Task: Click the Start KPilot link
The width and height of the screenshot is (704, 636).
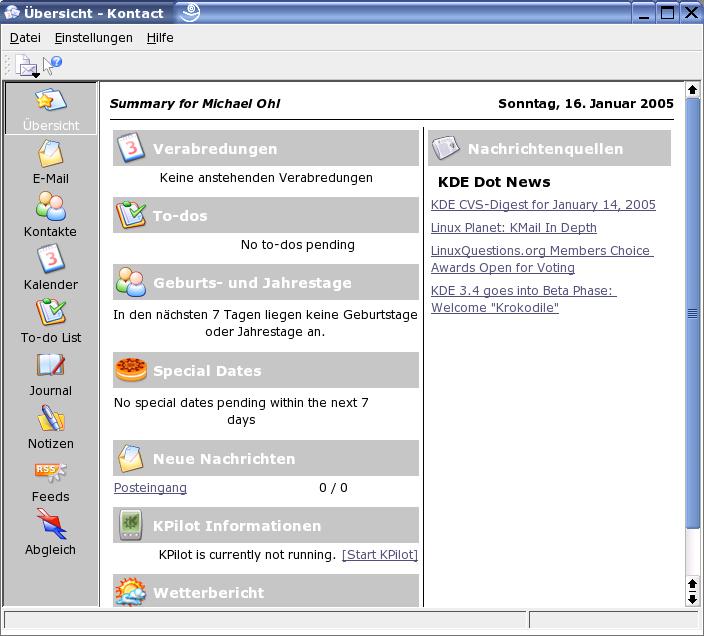Action: 380,555
